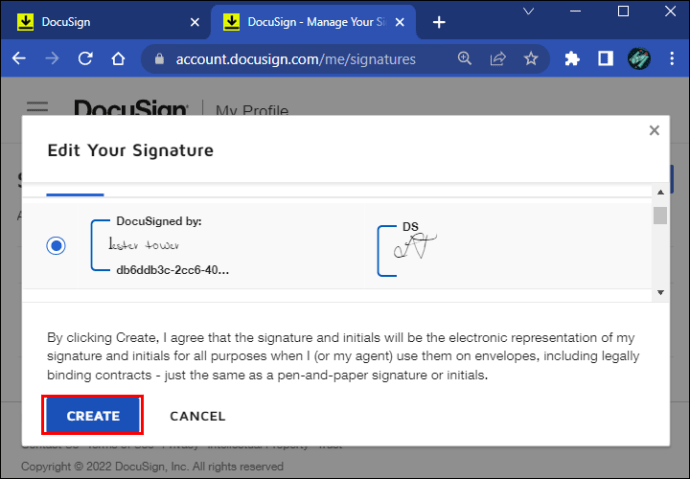The image size is (690, 479).
Task: Reload the page with the refresh icon
Action: click(85, 59)
